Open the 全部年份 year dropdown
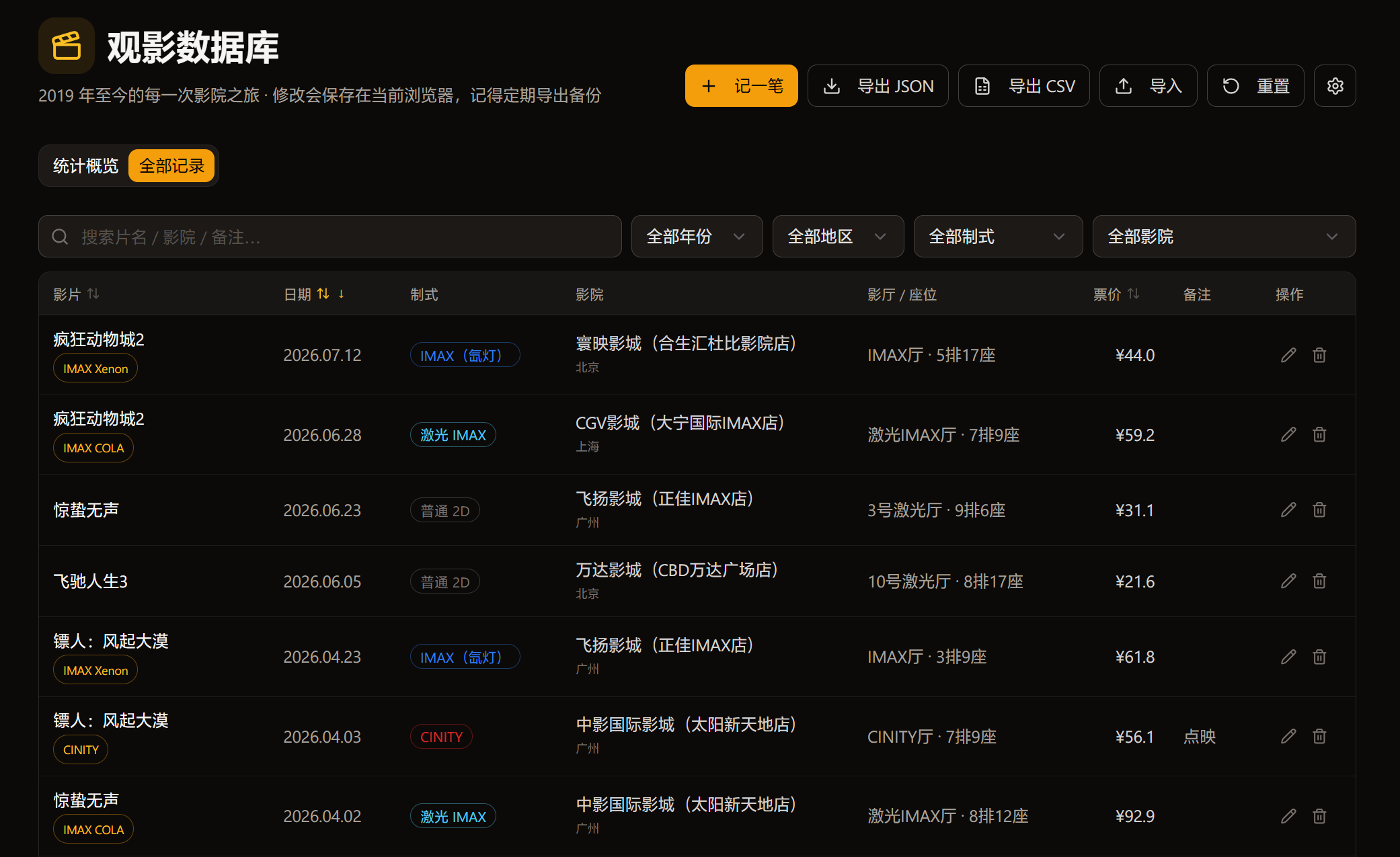 pos(697,237)
